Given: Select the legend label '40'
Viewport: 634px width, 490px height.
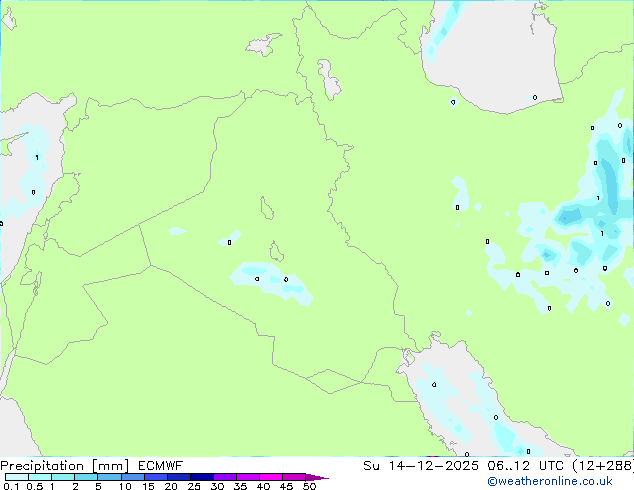Looking at the screenshot, I should [x=263, y=486].
